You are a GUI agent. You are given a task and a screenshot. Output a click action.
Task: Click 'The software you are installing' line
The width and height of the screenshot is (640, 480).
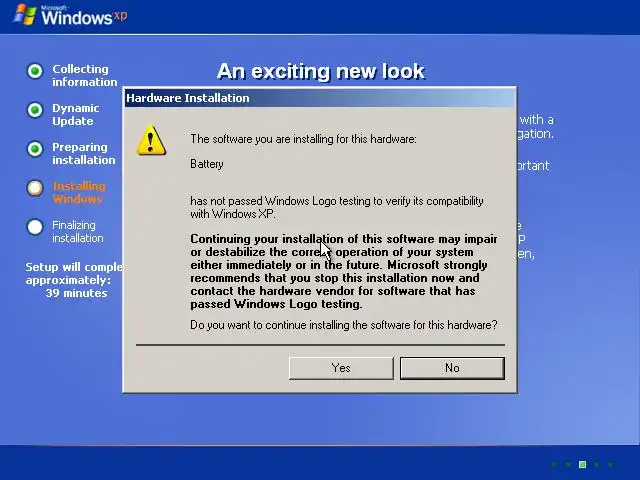[x=303, y=139]
